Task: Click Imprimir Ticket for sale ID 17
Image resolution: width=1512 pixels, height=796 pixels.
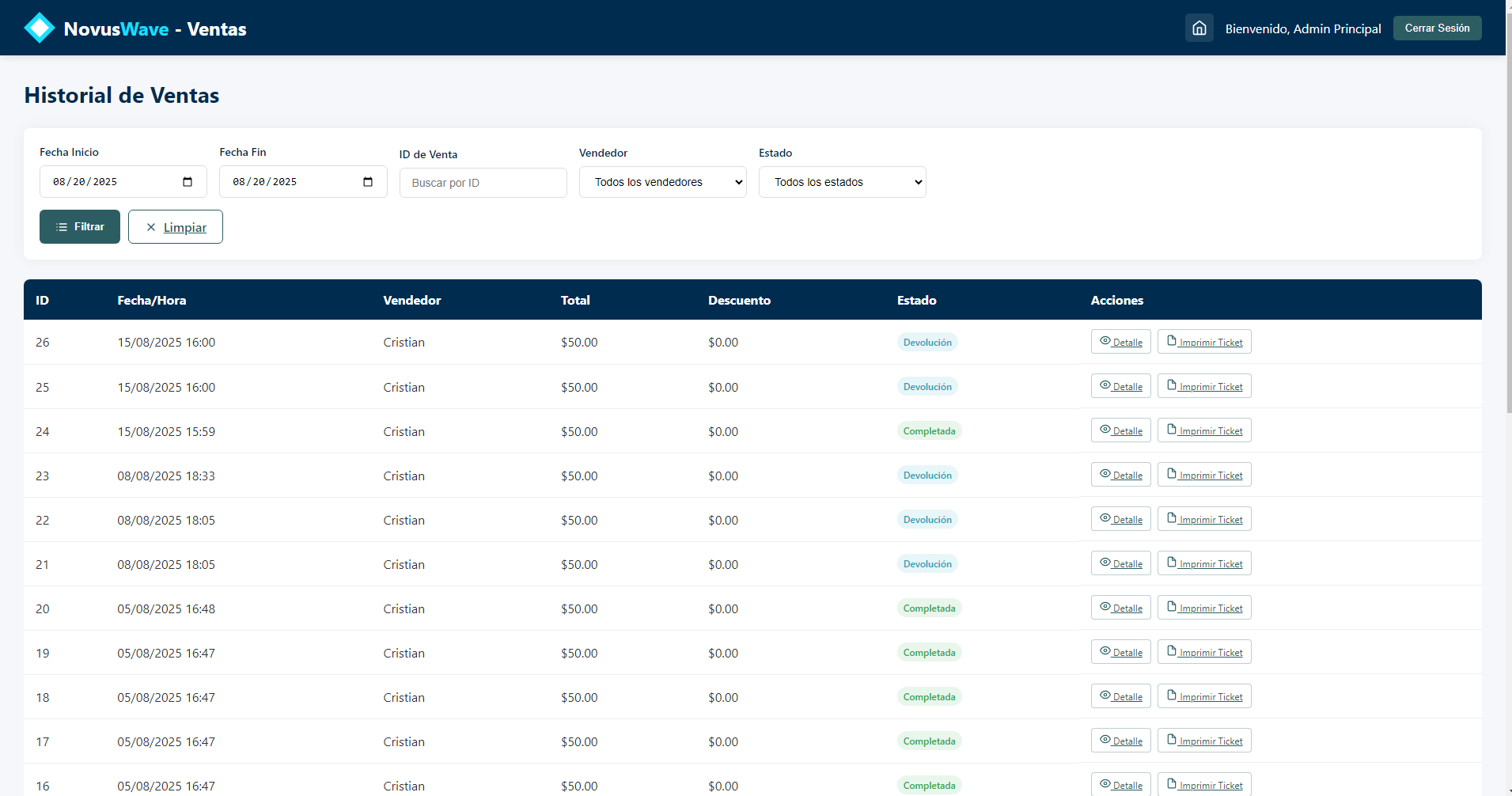Action: click(1204, 741)
